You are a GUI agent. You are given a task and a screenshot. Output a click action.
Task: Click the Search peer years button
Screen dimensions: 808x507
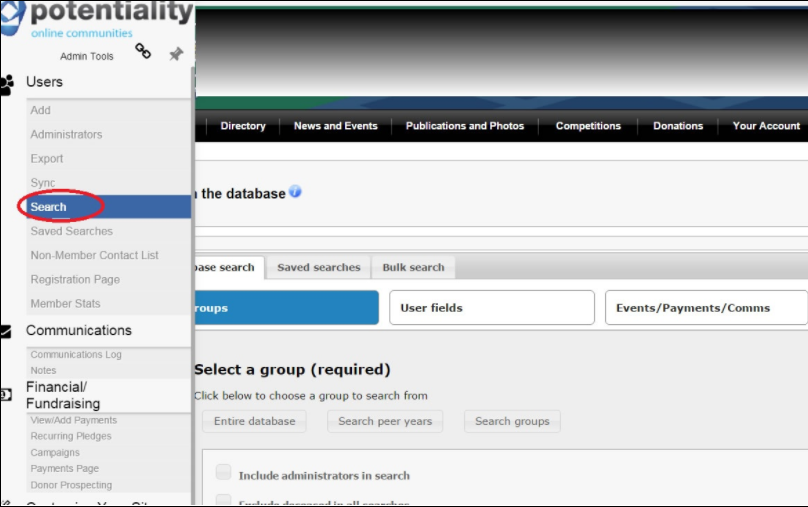point(385,421)
